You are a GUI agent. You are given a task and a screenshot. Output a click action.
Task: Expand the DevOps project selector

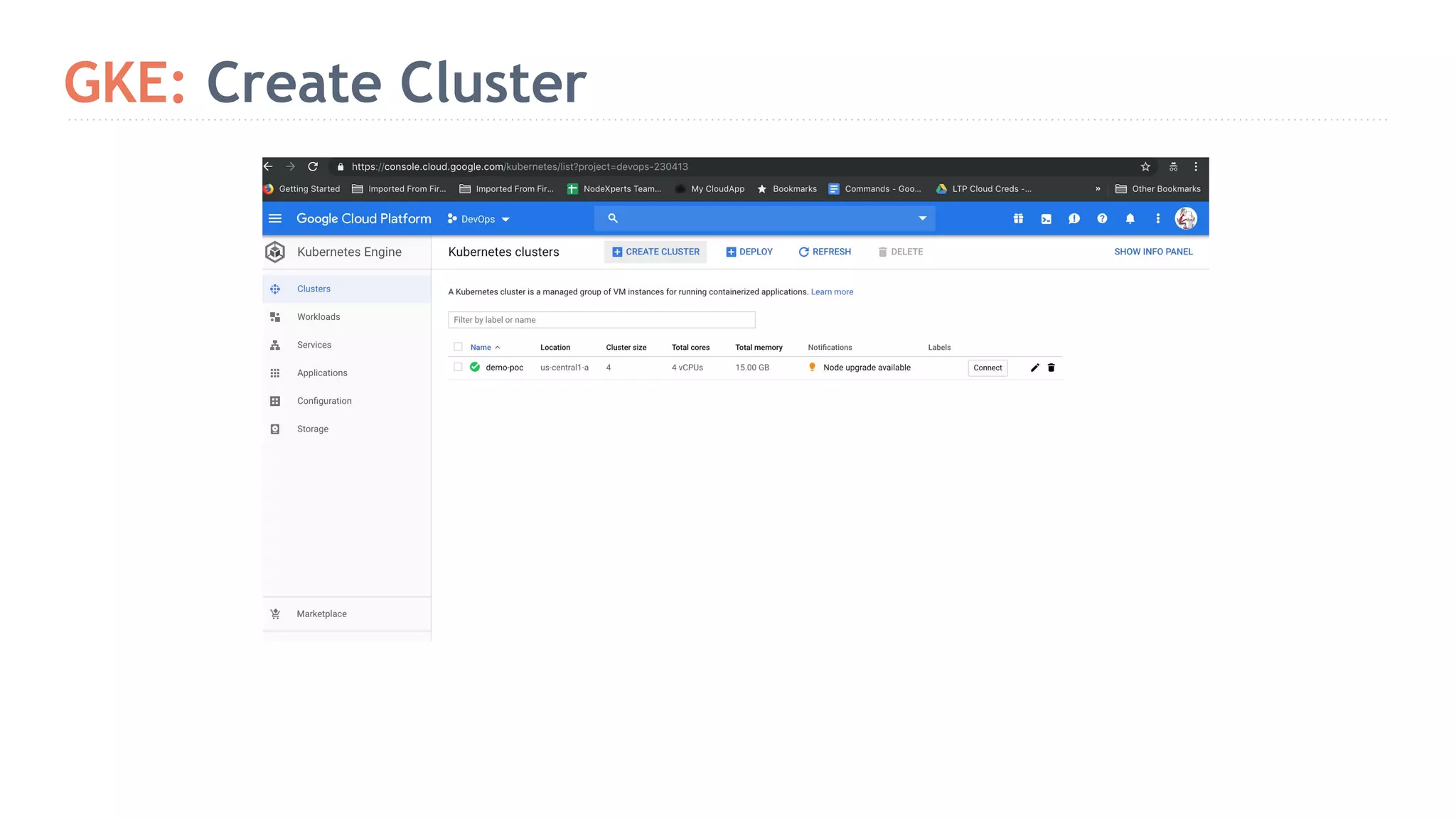tap(478, 219)
